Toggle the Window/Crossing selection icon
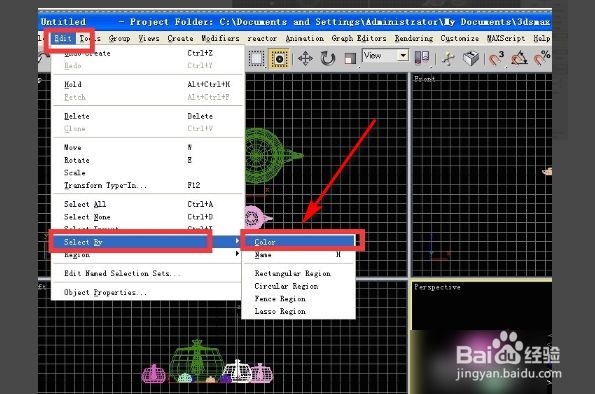595x394 pixels. click(279, 59)
